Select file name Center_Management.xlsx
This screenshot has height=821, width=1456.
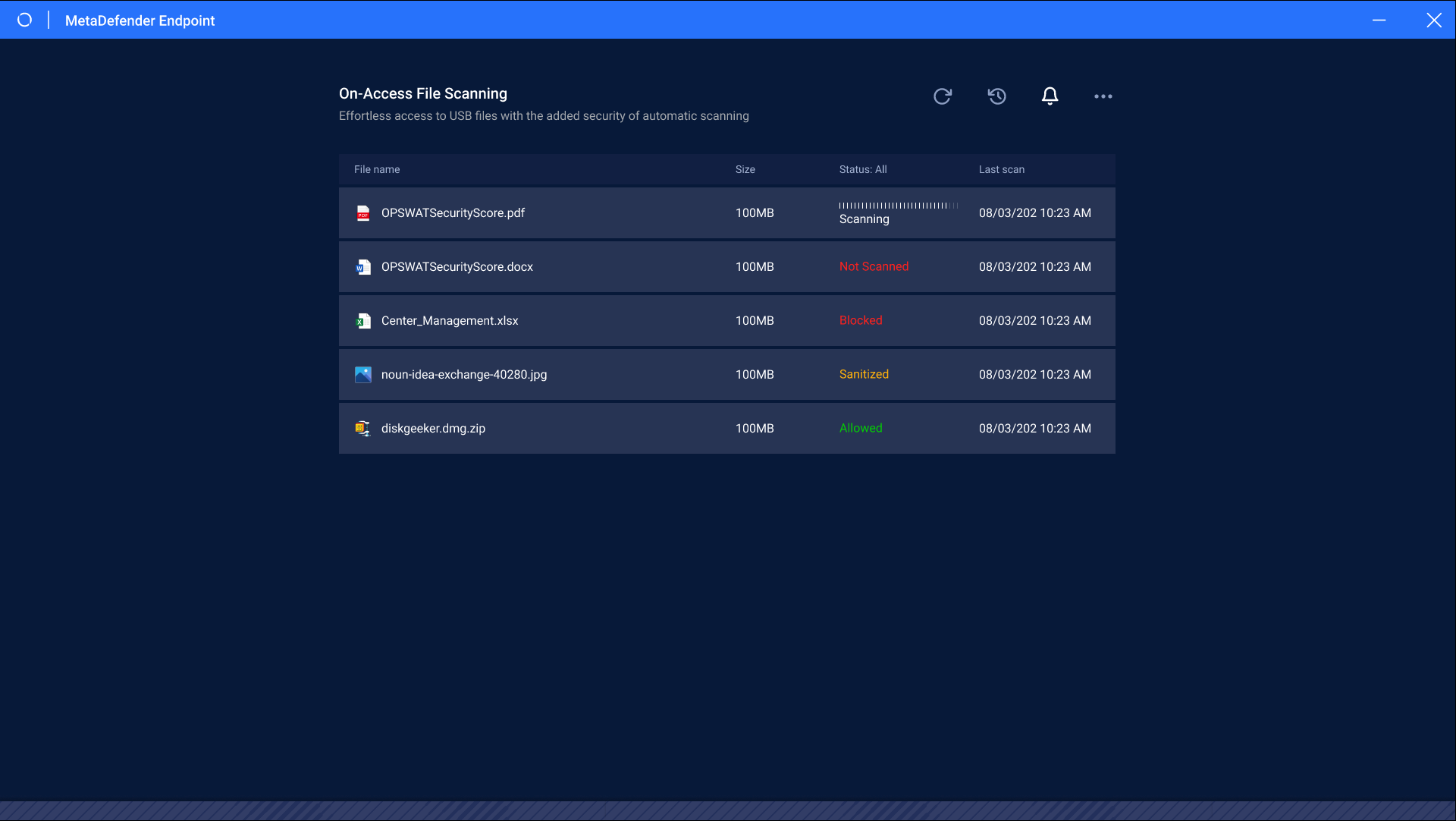450,321
